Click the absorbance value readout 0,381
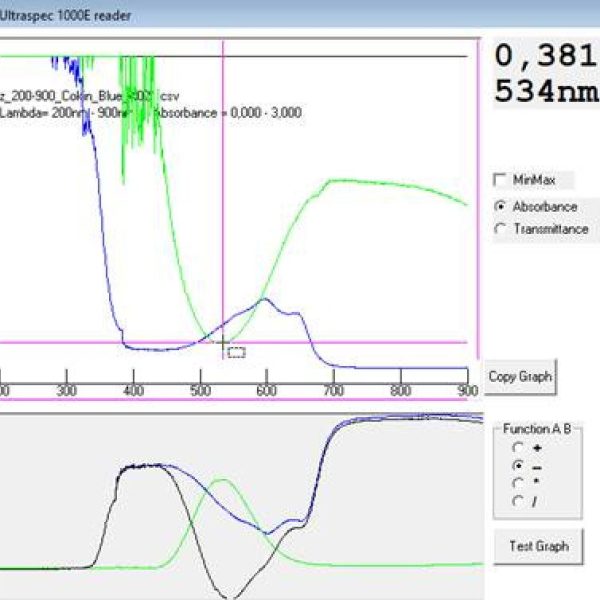600x600 pixels. click(546, 56)
